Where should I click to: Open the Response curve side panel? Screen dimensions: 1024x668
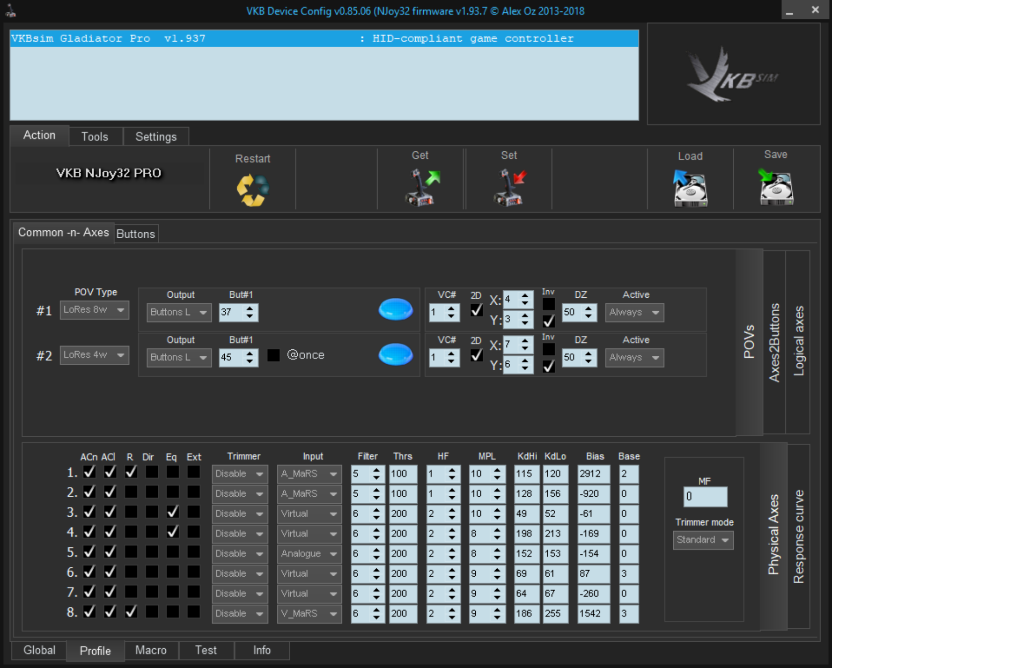[798, 535]
